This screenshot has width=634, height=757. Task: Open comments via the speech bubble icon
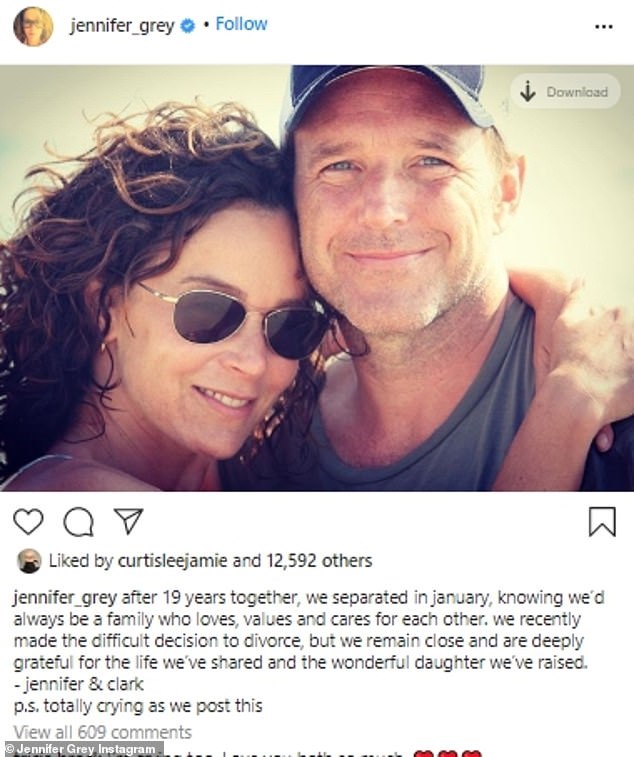pos(78,521)
